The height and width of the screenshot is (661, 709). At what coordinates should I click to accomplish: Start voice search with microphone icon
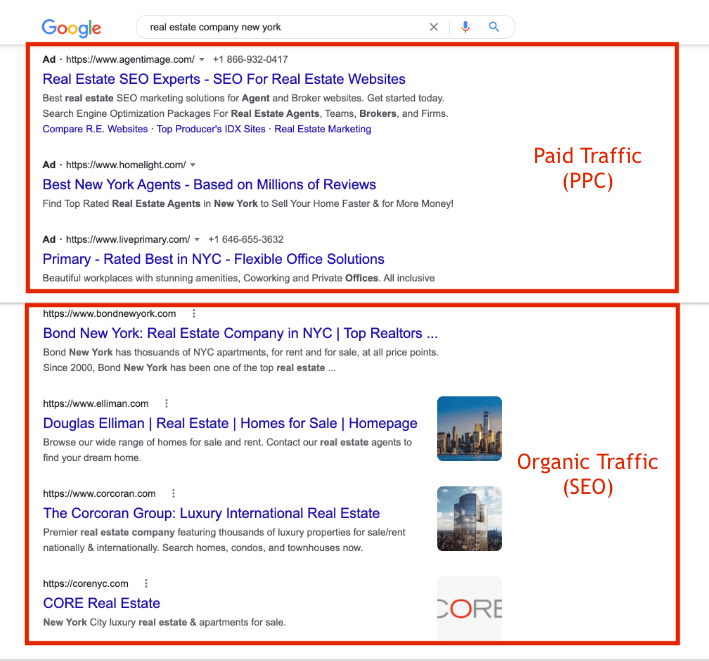point(465,27)
